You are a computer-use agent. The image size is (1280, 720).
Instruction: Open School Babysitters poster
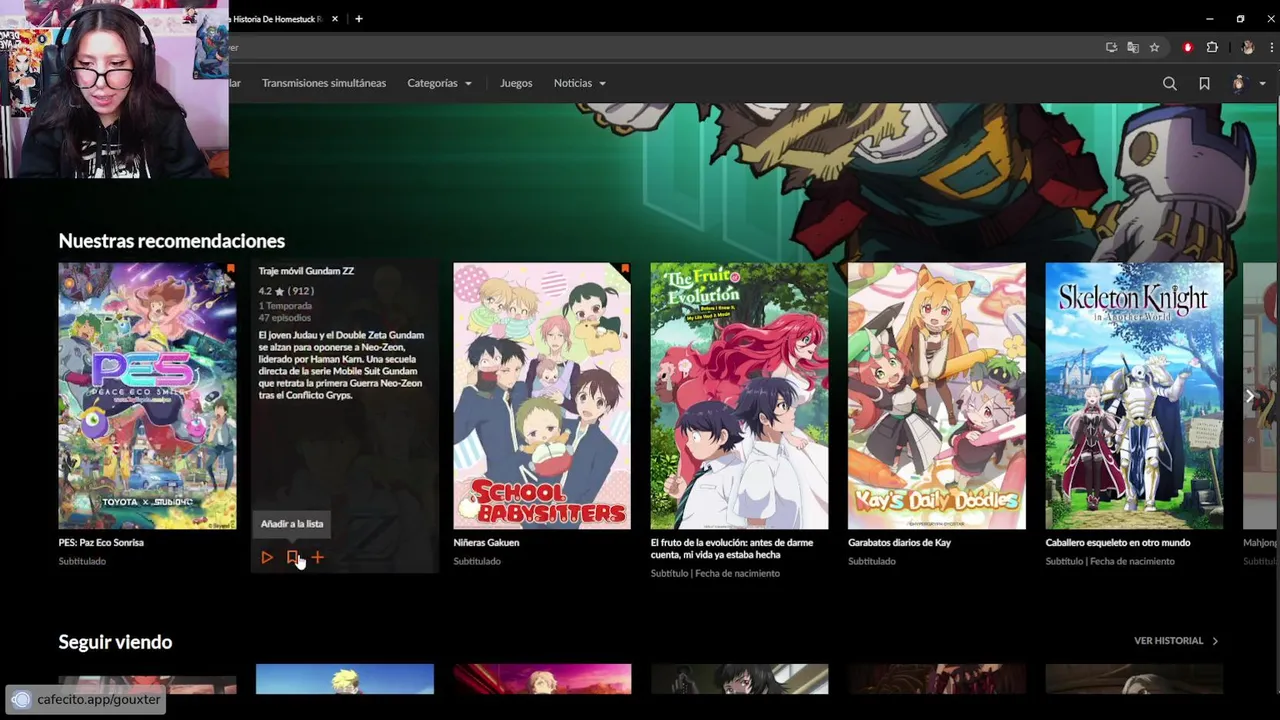click(x=542, y=396)
